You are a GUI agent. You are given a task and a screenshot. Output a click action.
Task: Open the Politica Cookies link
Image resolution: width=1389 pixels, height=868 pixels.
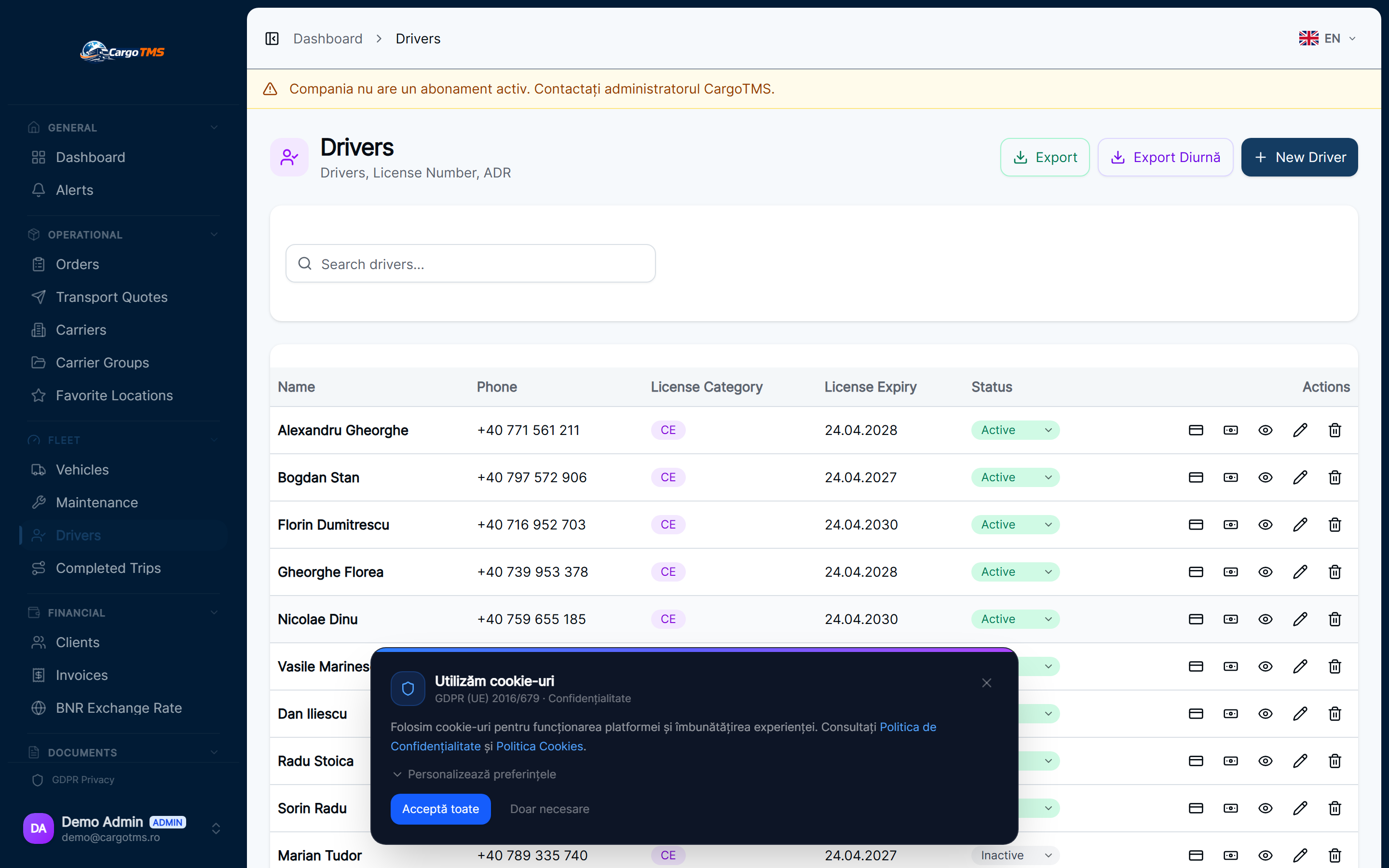coord(540,746)
